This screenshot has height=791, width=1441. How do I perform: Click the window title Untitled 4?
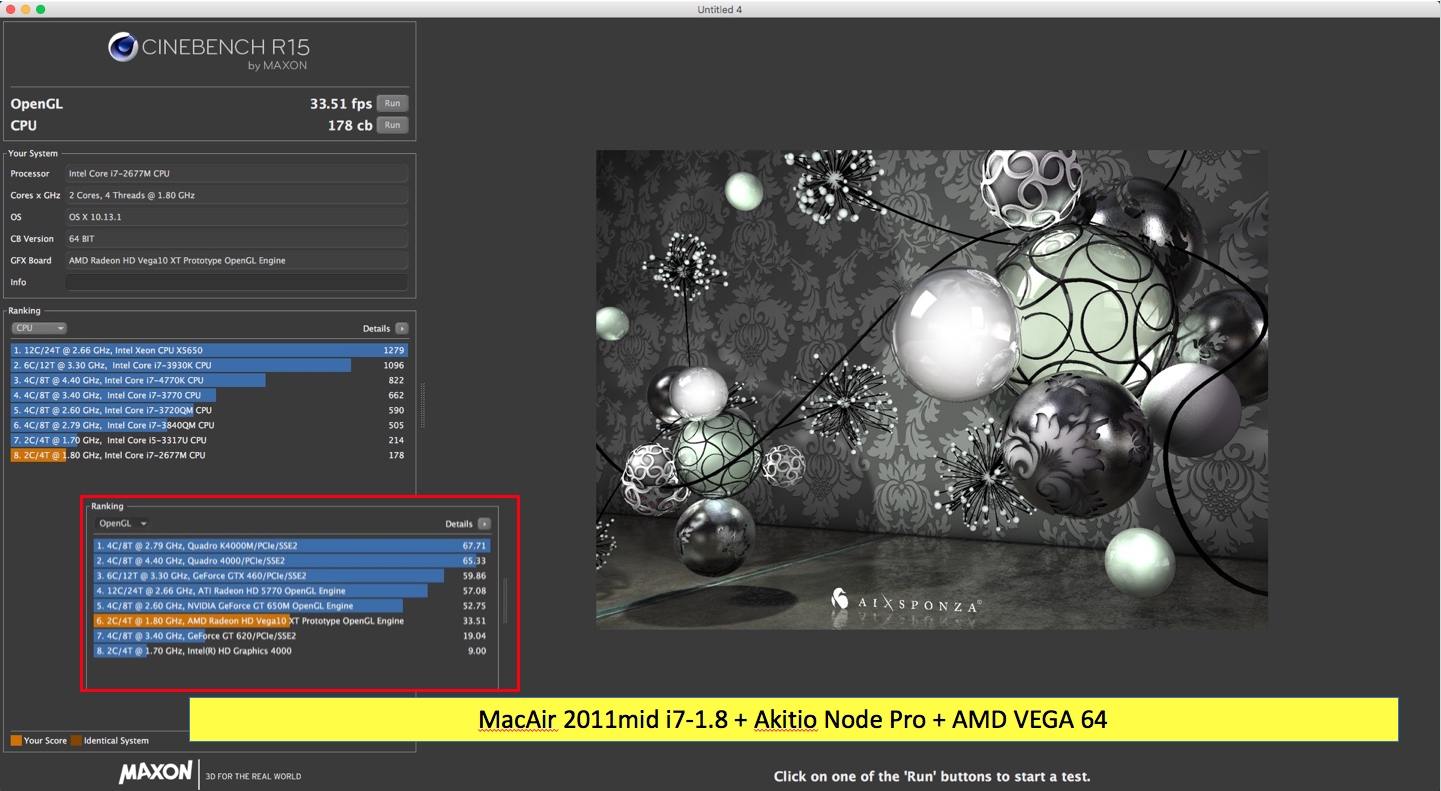point(720,9)
